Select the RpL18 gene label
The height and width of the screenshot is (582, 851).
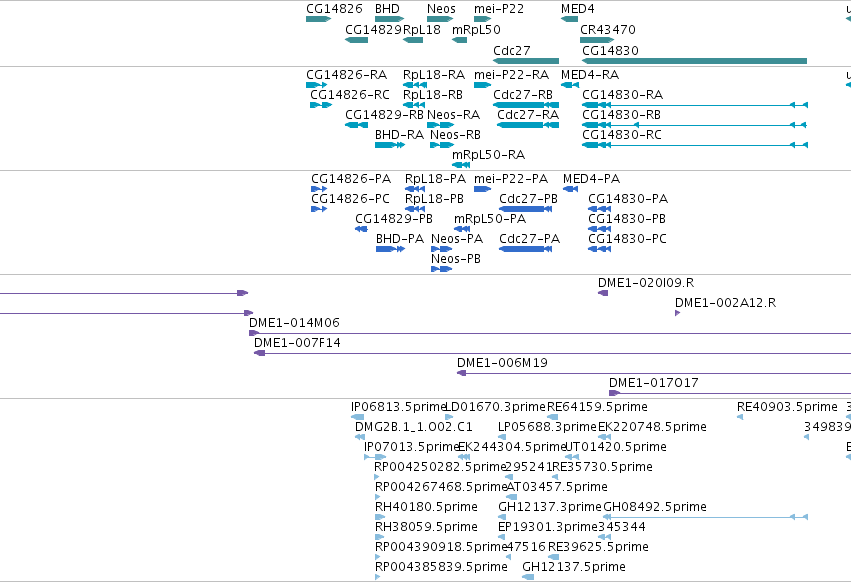422,29
